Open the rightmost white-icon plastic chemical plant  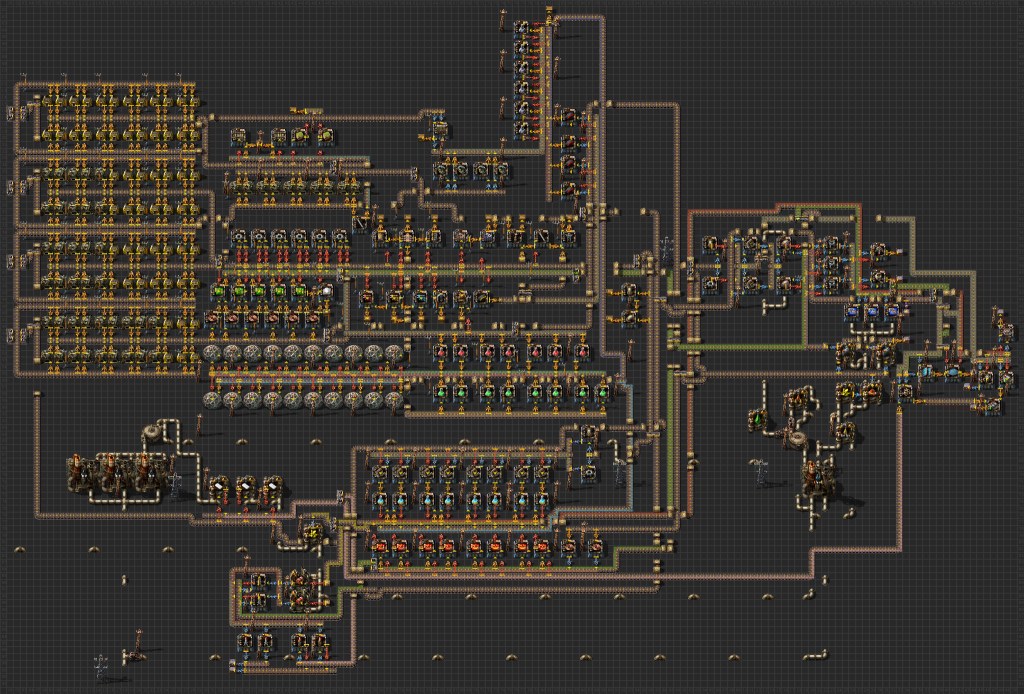click(x=272, y=486)
